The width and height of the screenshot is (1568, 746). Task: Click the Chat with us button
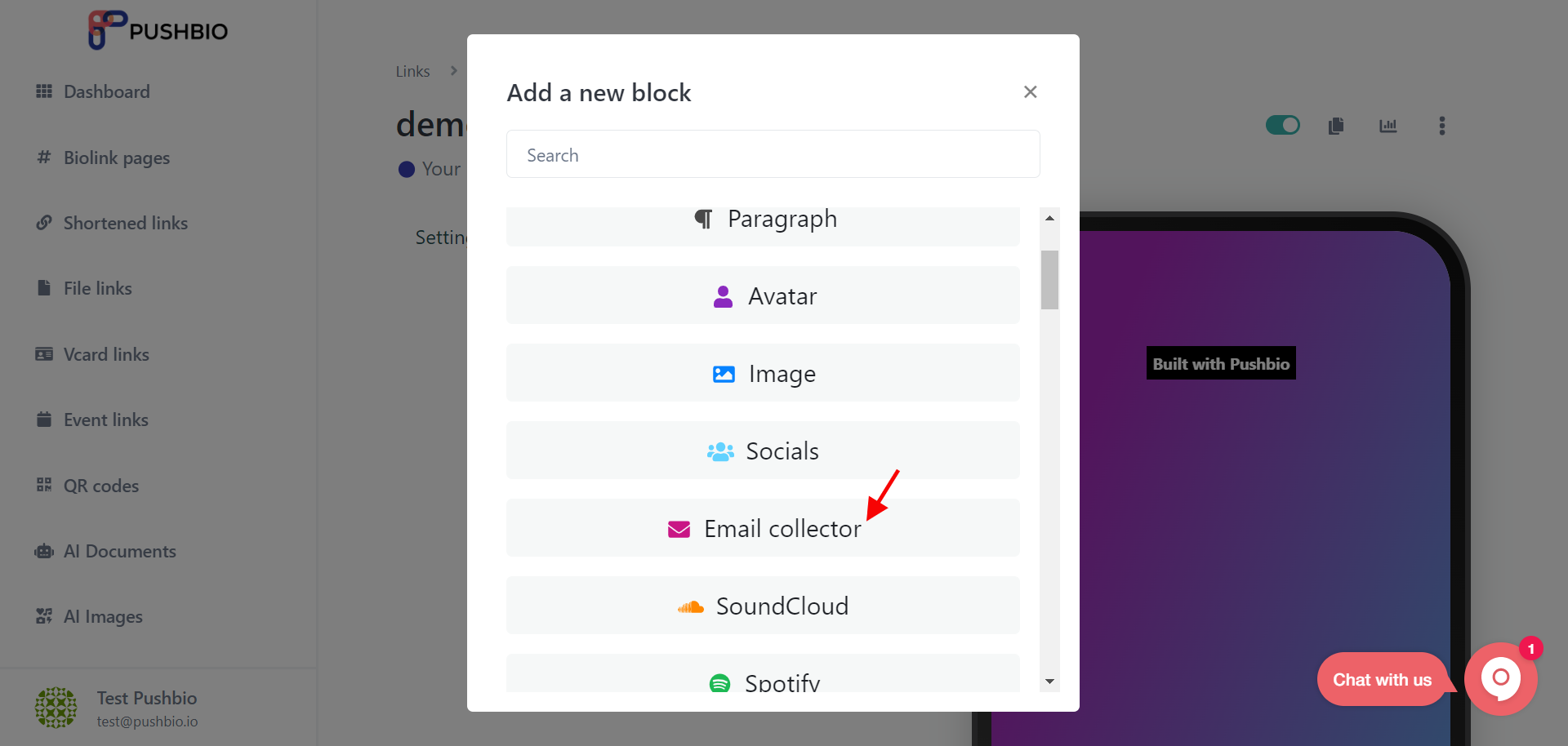1382,679
